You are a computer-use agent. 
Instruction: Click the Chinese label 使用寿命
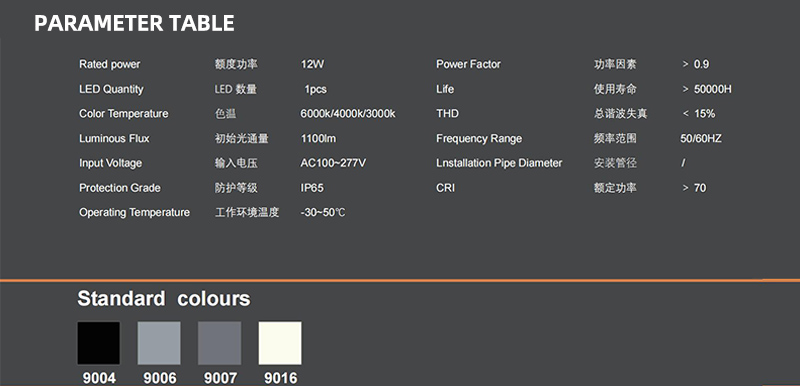pyautogui.click(x=615, y=89)
